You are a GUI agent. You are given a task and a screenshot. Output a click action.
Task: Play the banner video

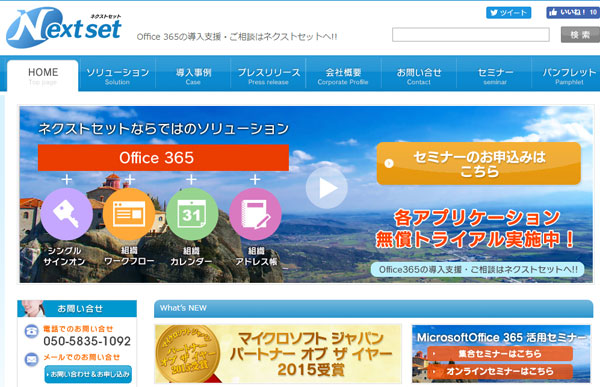[326, 188]
